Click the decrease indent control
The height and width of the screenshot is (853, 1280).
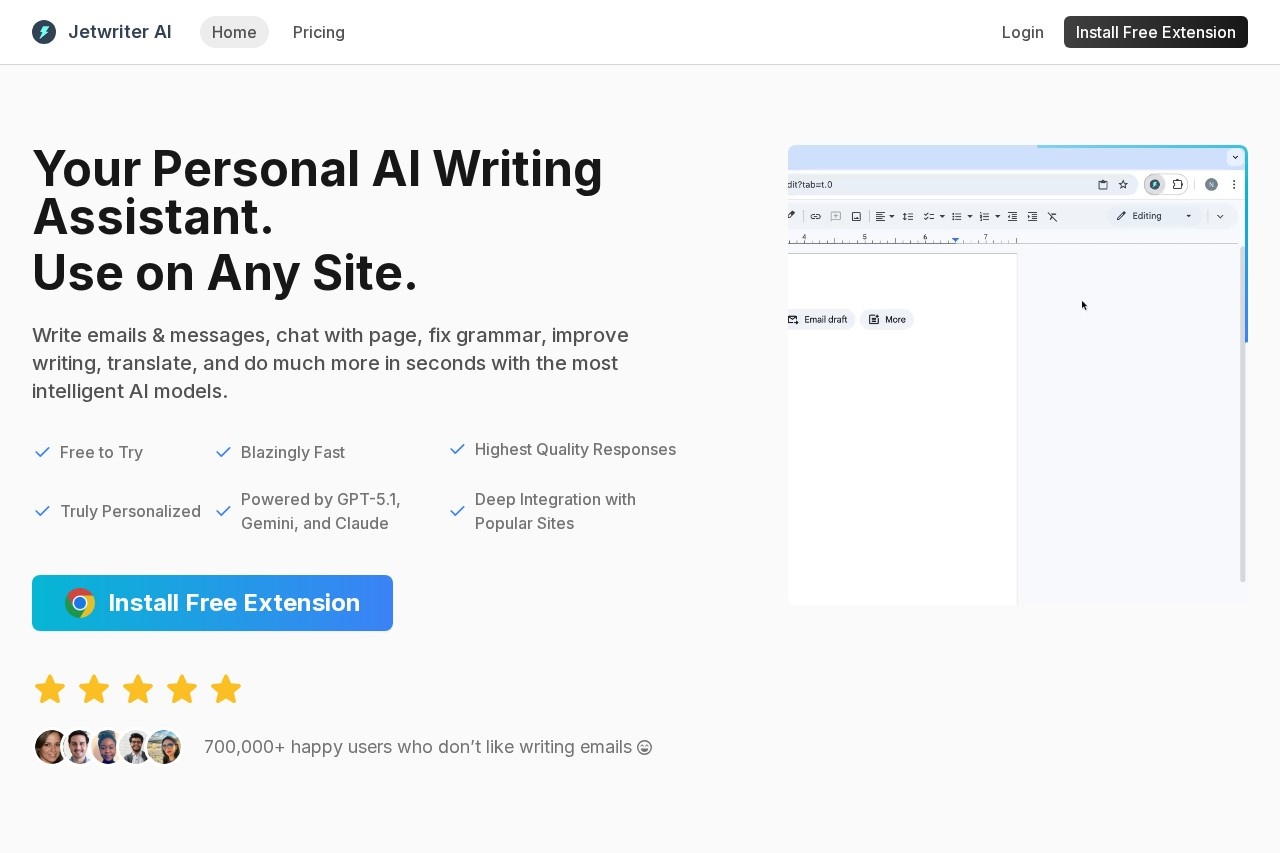(x=1012, y=216)
